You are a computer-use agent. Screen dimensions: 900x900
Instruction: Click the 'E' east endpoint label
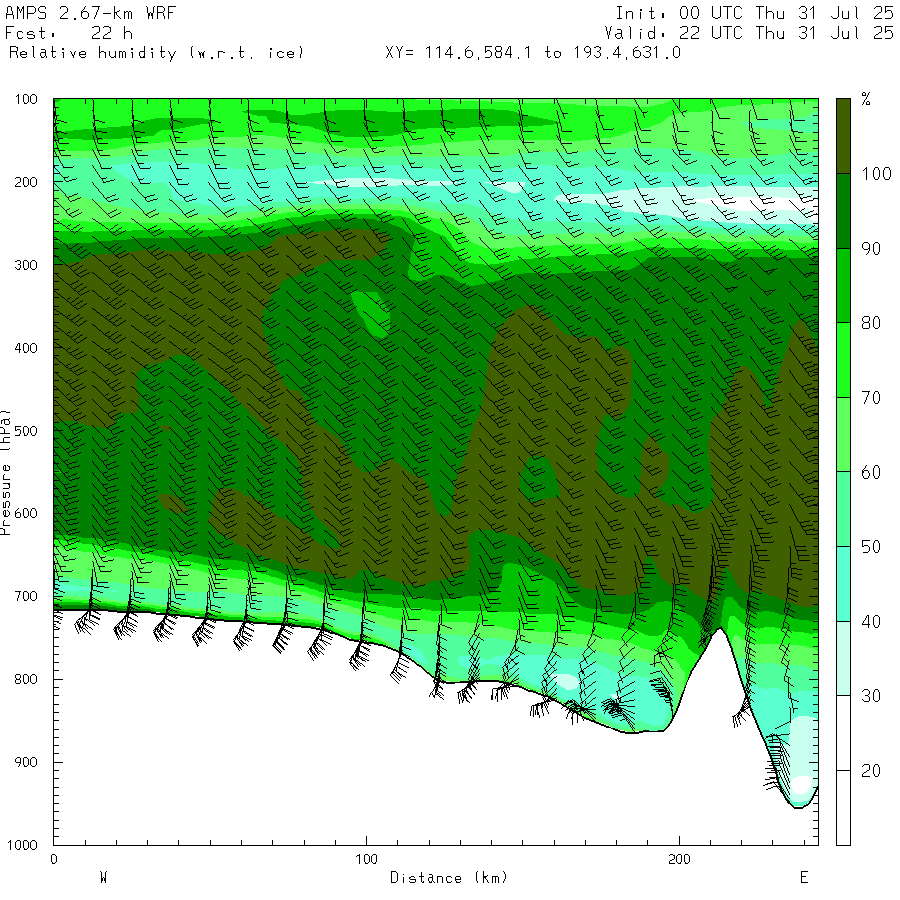(x=804, y=877)
